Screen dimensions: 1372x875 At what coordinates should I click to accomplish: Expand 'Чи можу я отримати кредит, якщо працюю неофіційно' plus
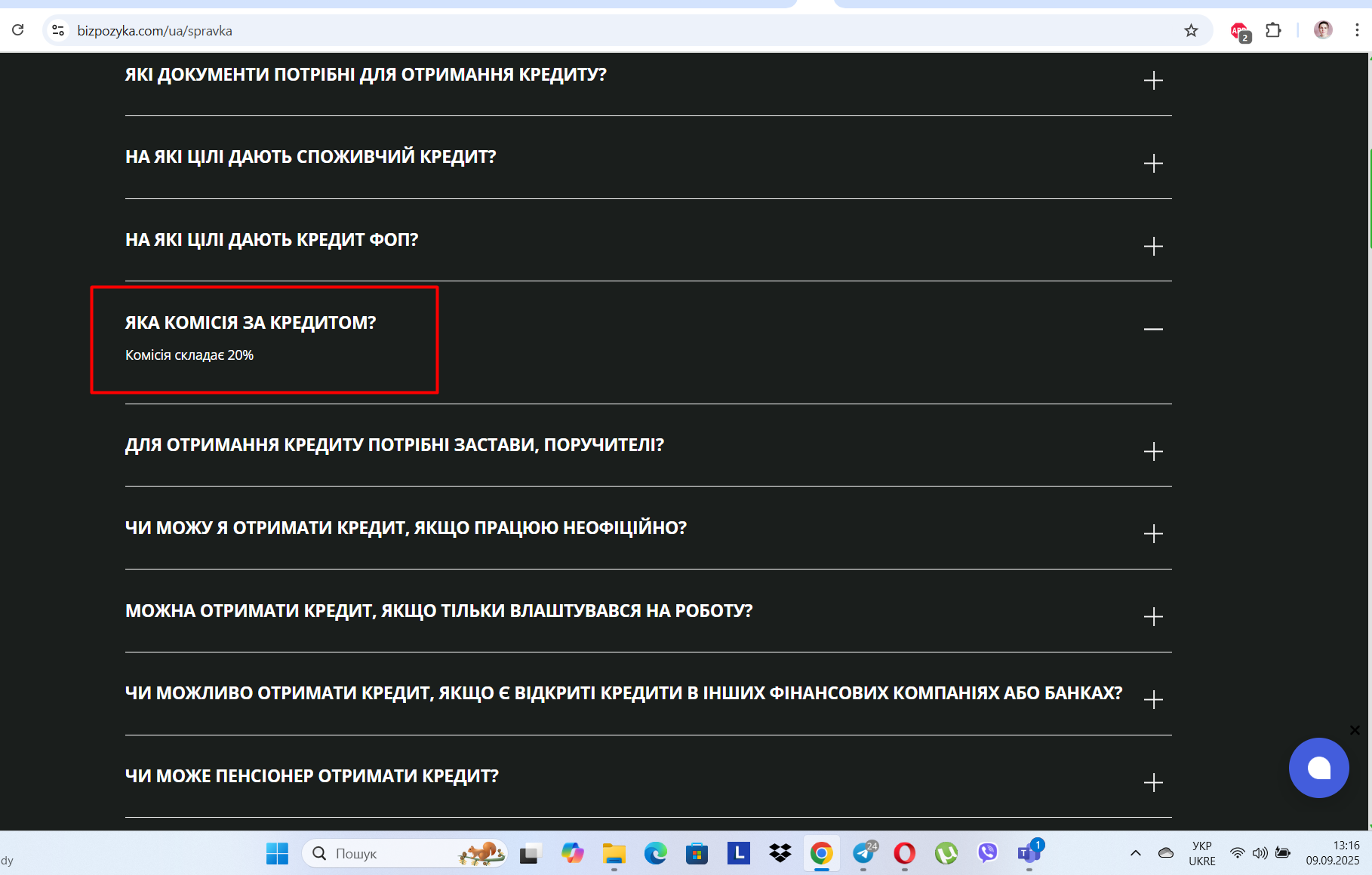pos(1153,534)
